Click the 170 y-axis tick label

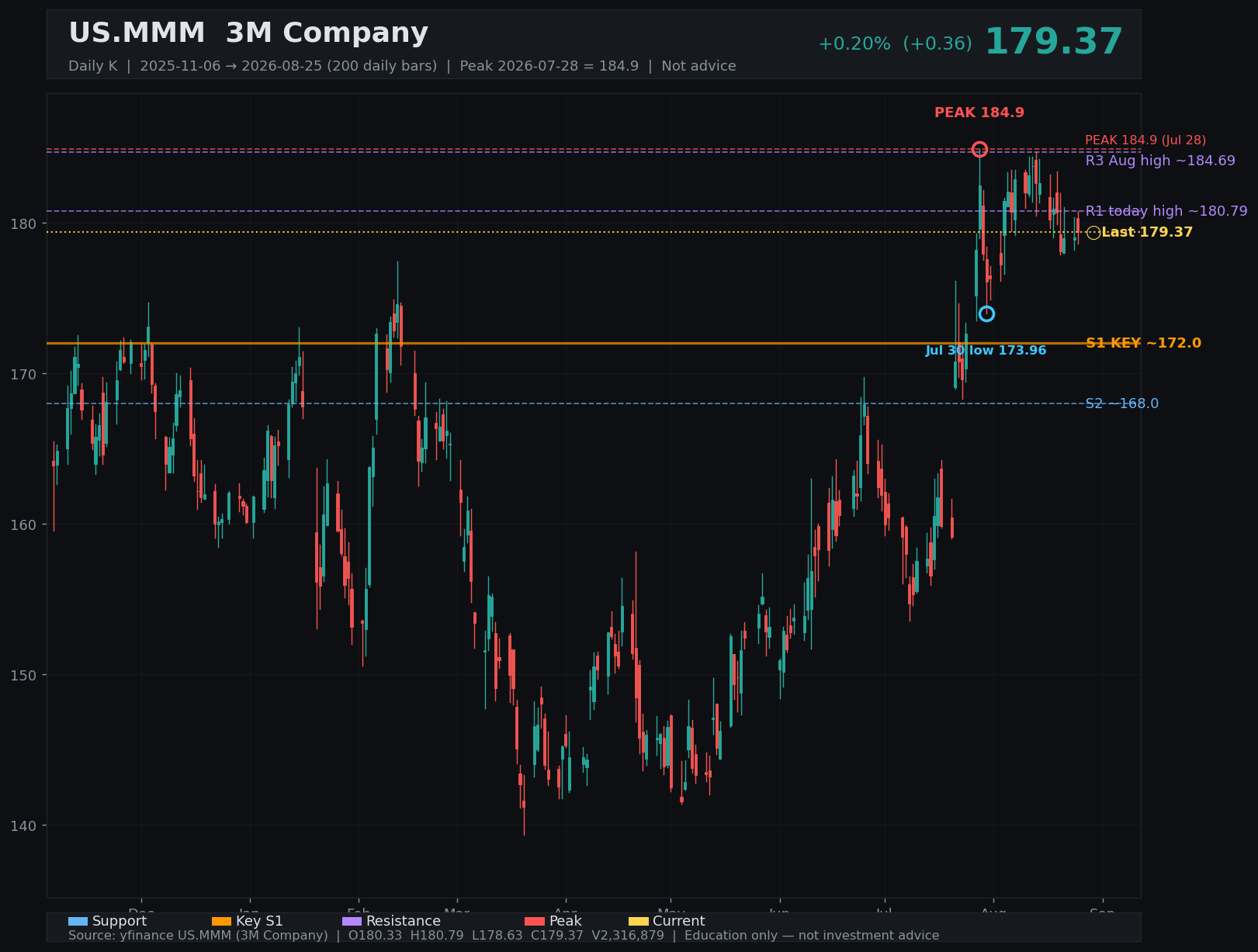[23, 375]
